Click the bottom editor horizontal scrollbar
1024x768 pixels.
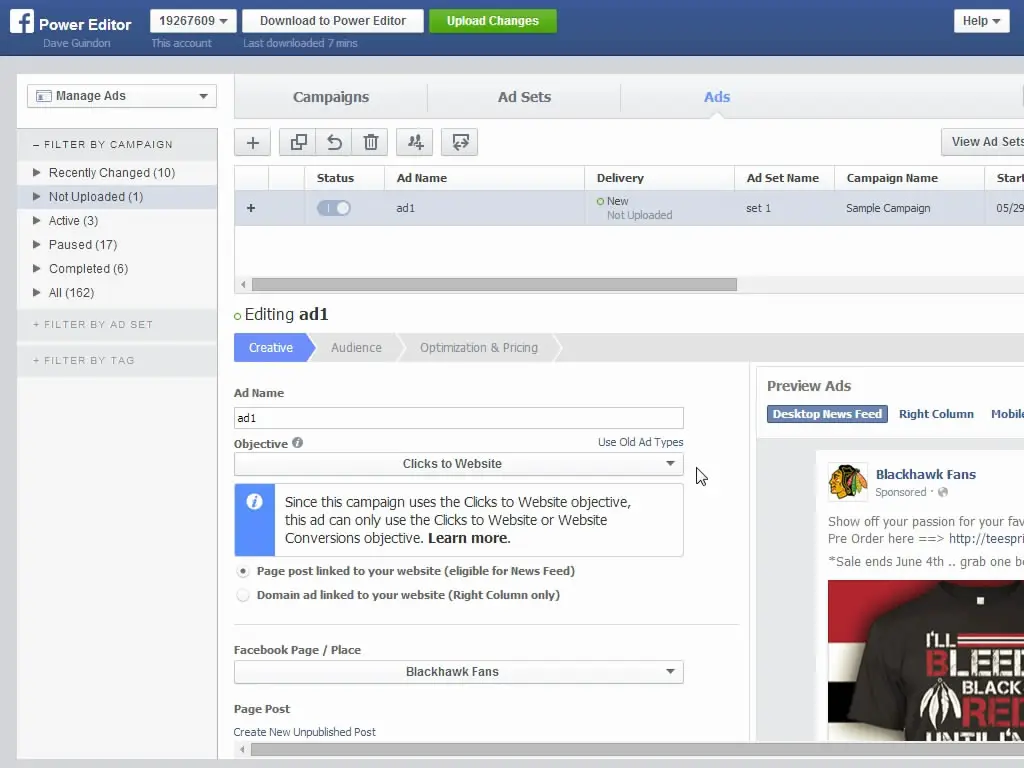coord(637,749)
